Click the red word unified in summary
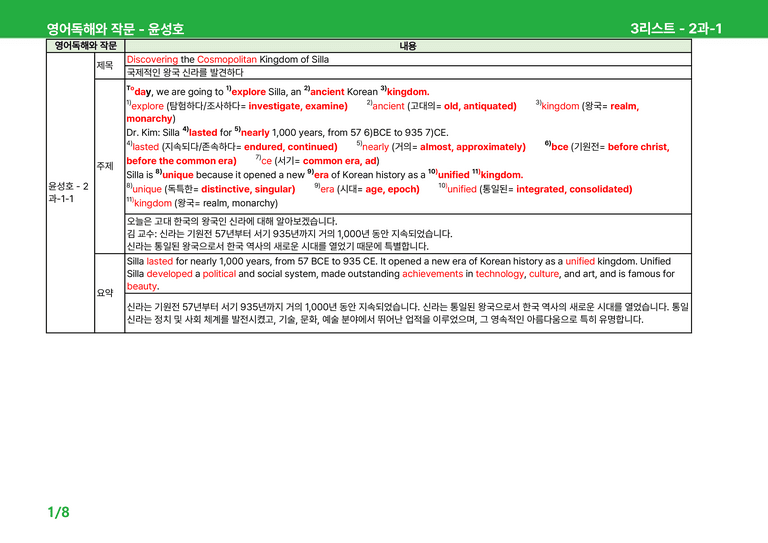The width and height of the screenshot is (768, 543). (x=580, y=261)
